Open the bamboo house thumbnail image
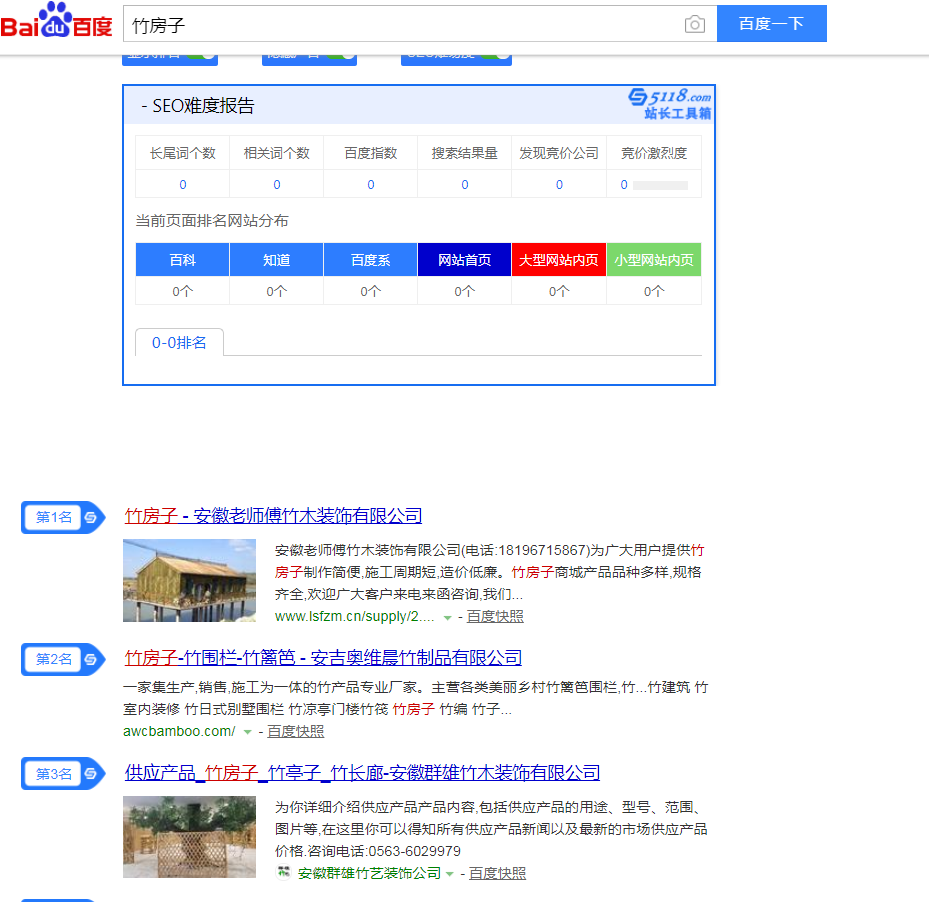Viewport: 929px width, 902px height. [190, 580]
